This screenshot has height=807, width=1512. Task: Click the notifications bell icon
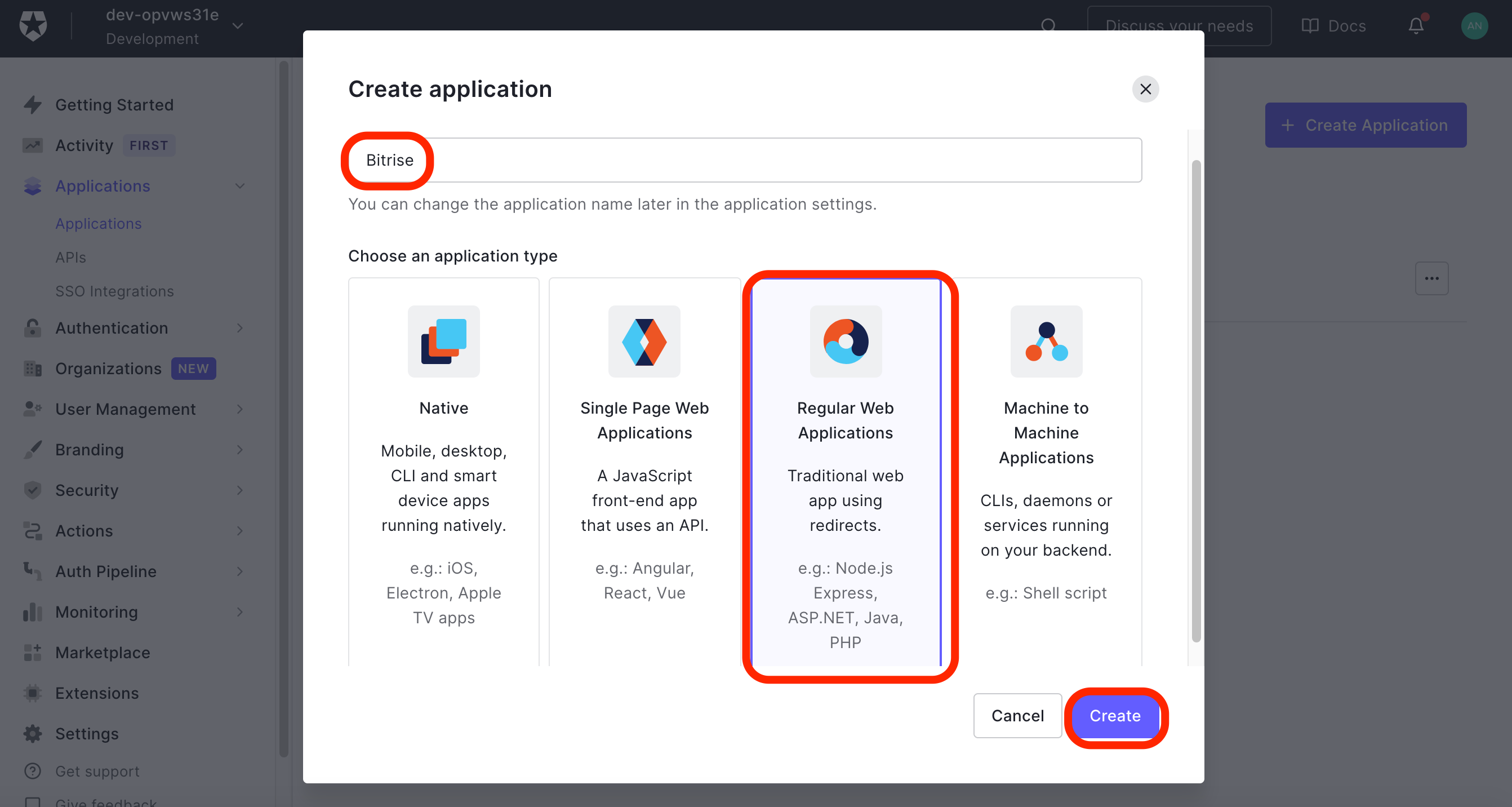(1416, 26)
